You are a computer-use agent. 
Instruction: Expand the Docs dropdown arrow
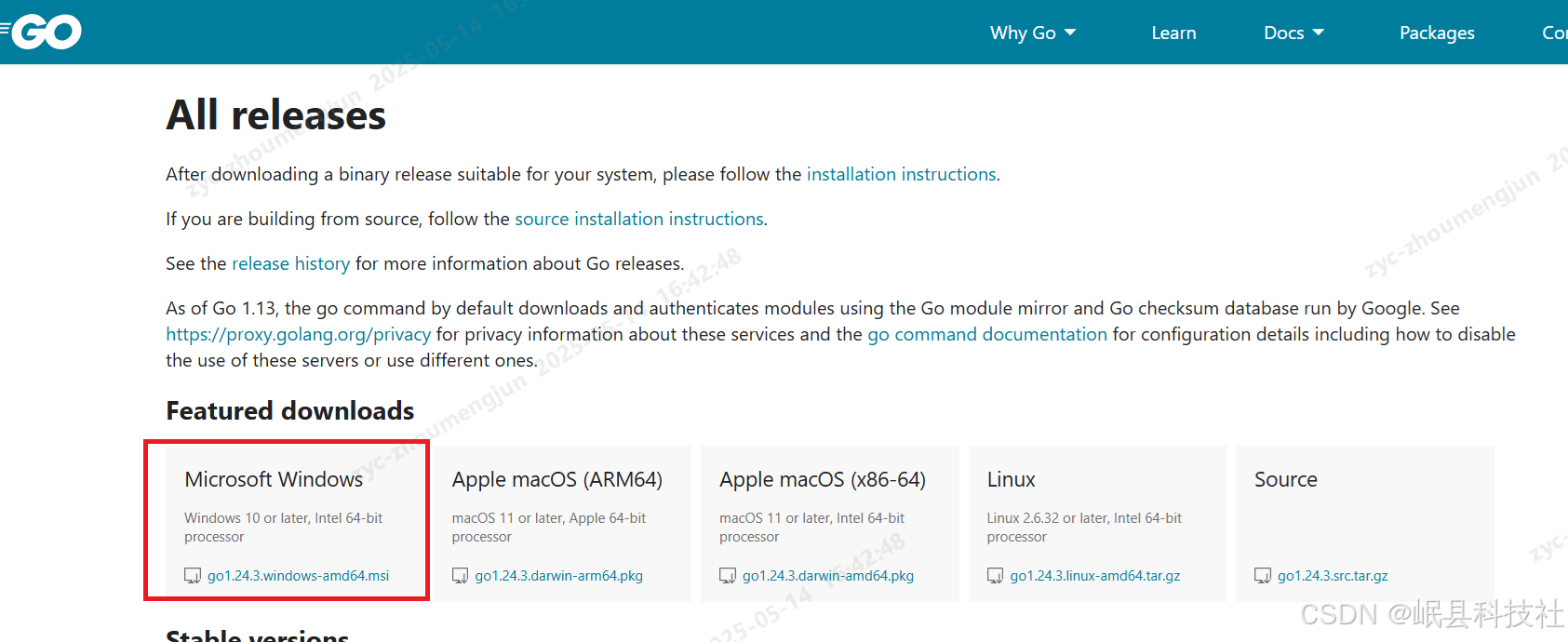[1318, 33]
